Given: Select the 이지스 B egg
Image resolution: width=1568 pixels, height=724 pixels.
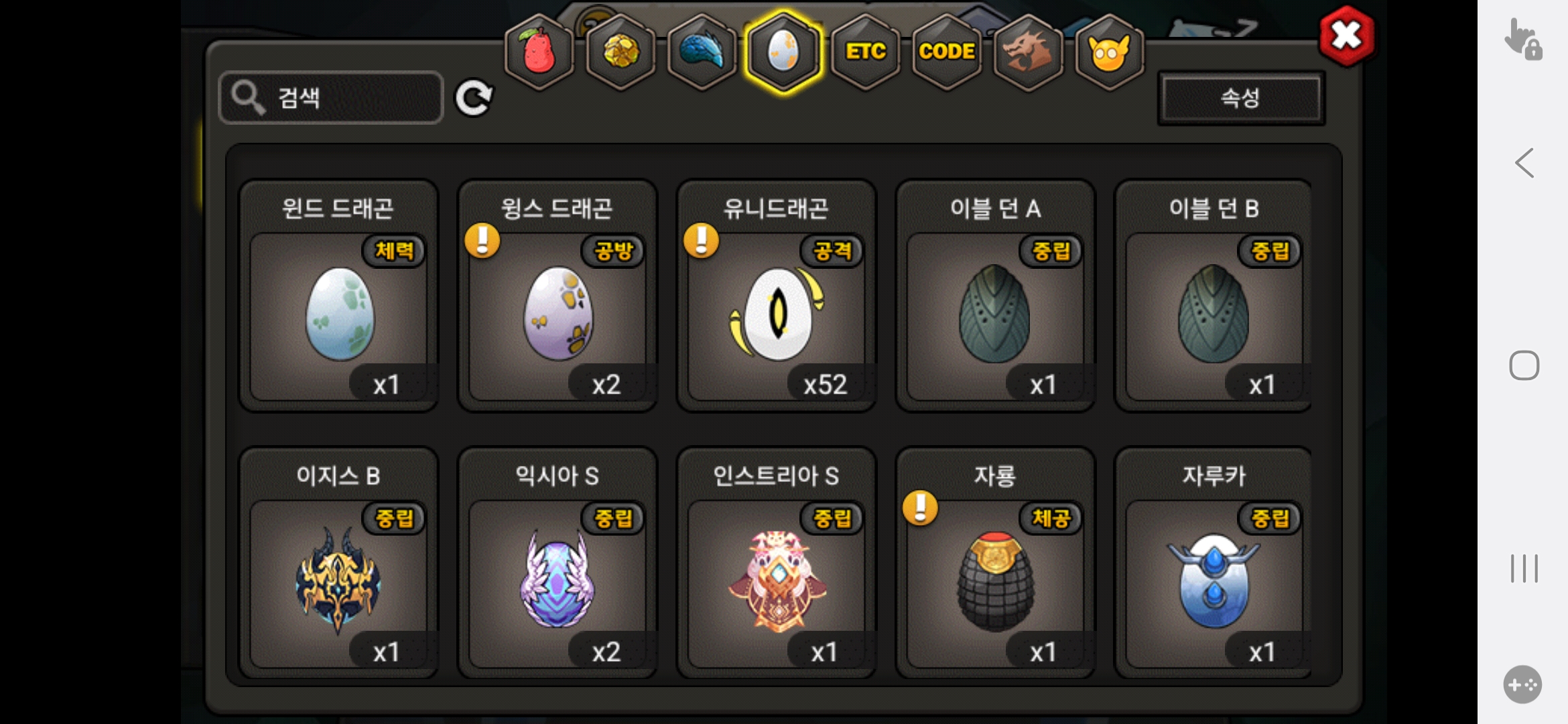Looking at the screenshot, I should click(x=339, y=563).
